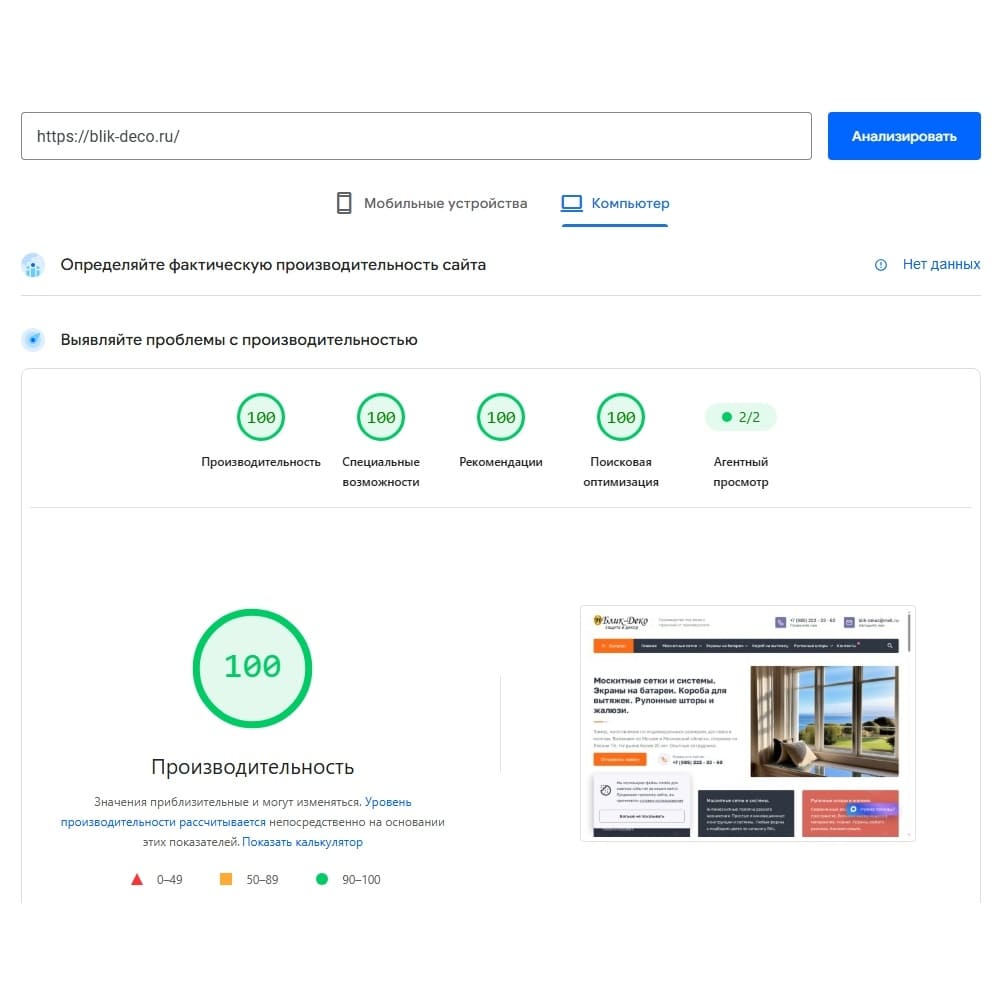The width and height of the screenshot is (1000, 1000).
Task: Click the Агентный просмотр label
Action: (x=740, y=472)
